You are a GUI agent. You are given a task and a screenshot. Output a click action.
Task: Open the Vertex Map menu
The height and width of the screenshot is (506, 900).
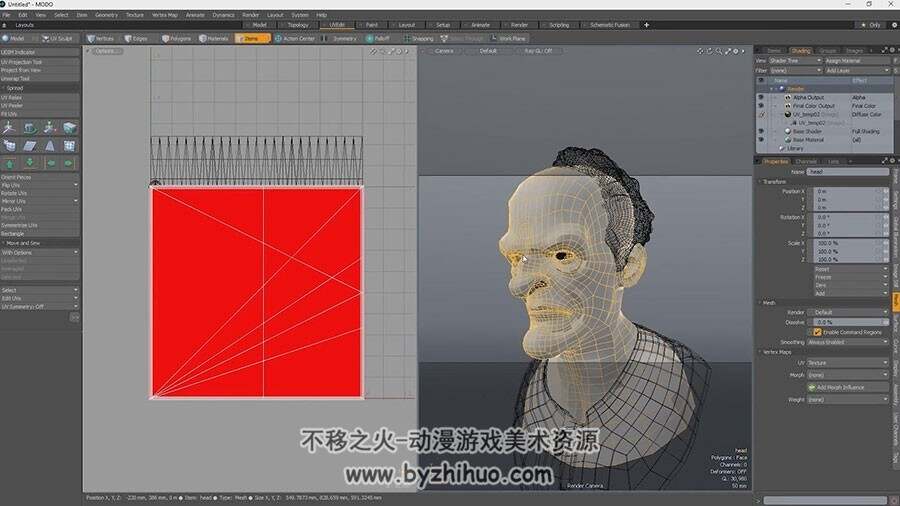[165, 15]
